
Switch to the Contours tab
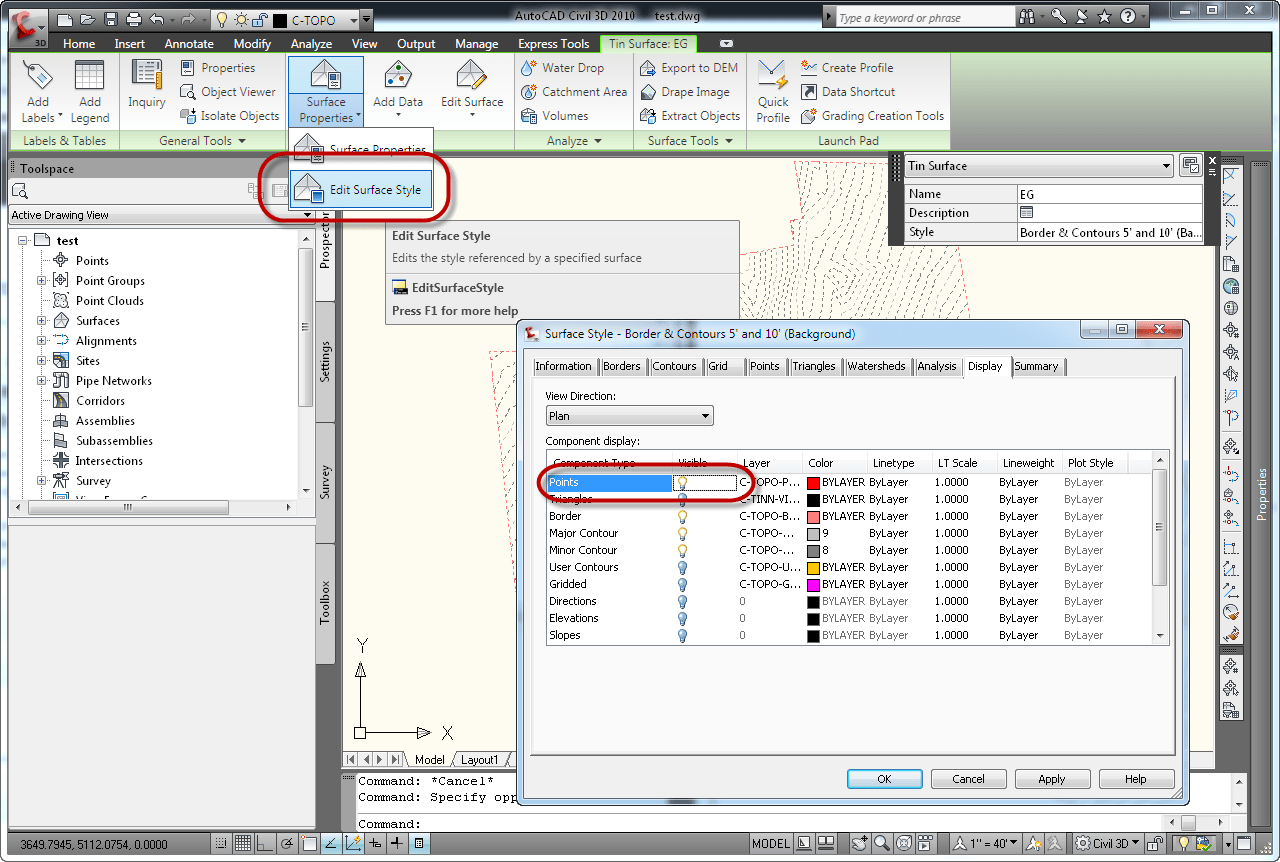point(674,366)
